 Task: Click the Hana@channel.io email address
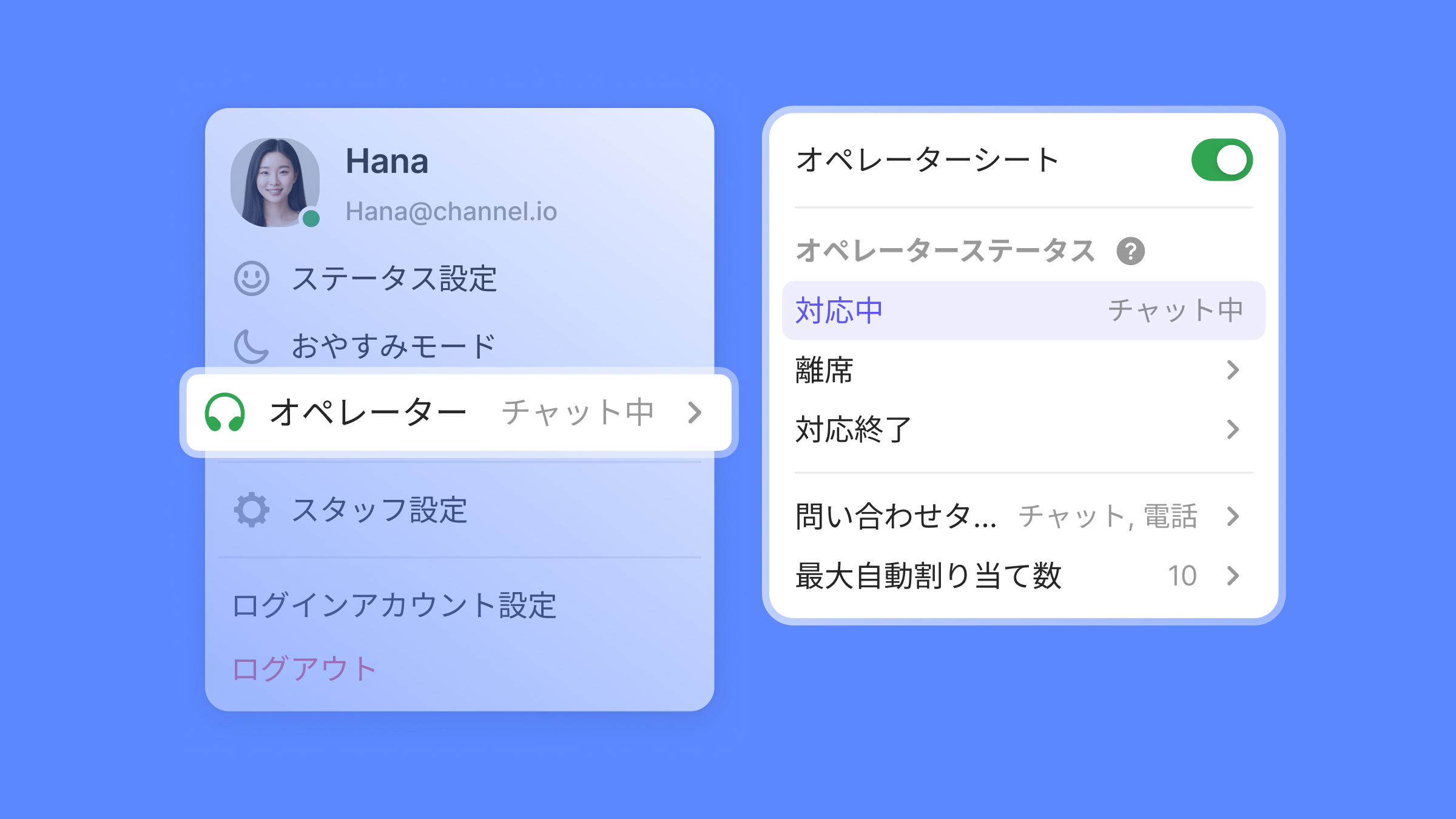[451, 212]
